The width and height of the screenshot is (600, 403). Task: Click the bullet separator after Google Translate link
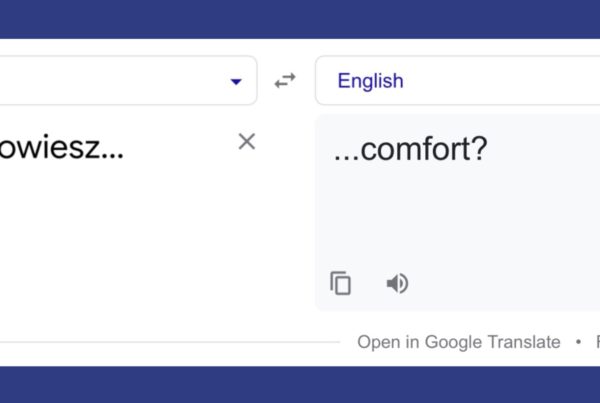pos(578,342)
